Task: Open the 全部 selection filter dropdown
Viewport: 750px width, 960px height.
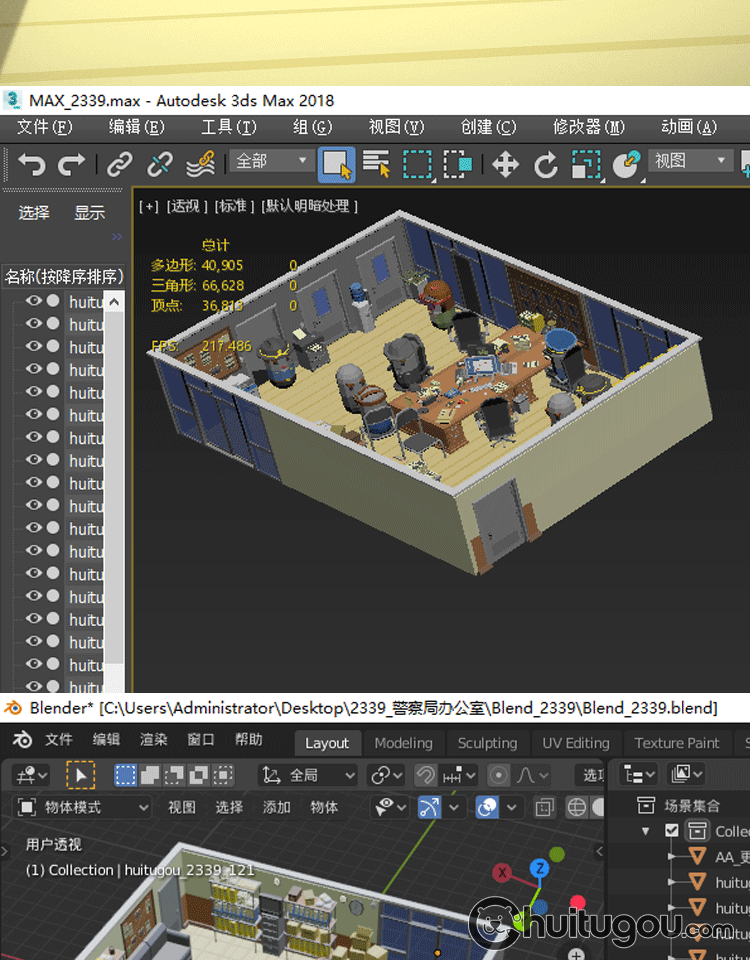Action: point(272,161)
